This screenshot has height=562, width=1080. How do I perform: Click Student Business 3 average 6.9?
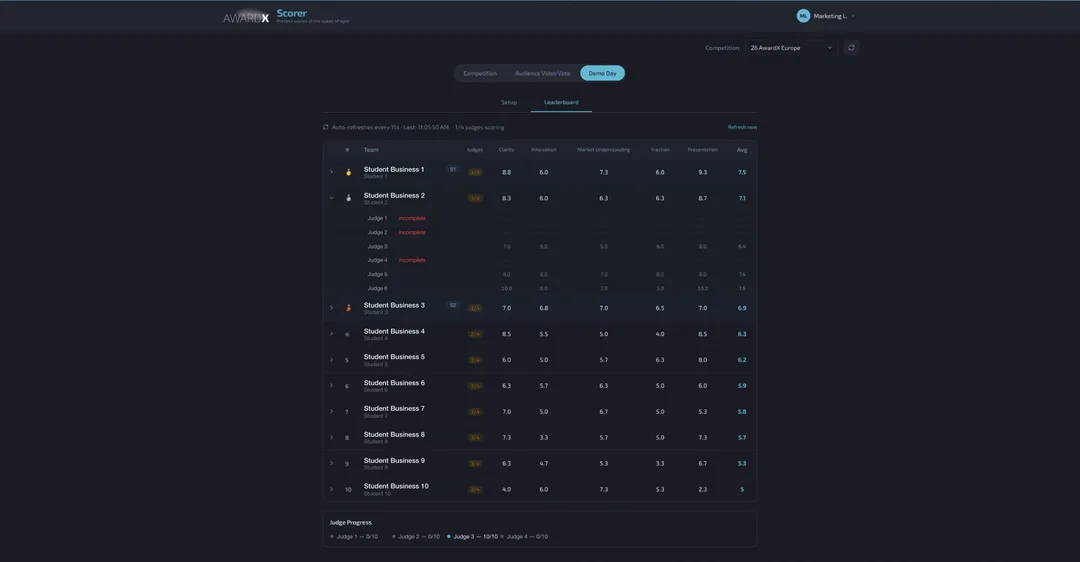tap(742, 308)
